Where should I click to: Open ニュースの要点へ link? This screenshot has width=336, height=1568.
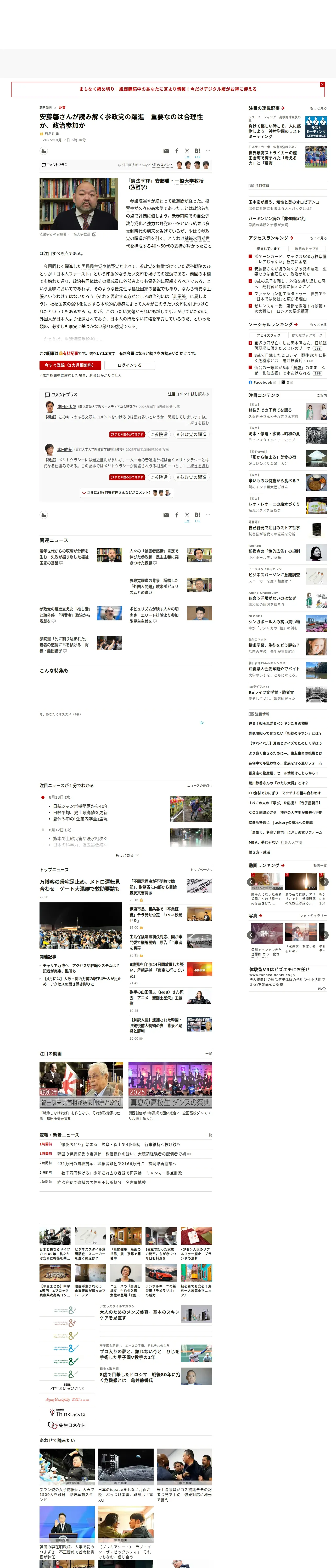coord(199,786)
